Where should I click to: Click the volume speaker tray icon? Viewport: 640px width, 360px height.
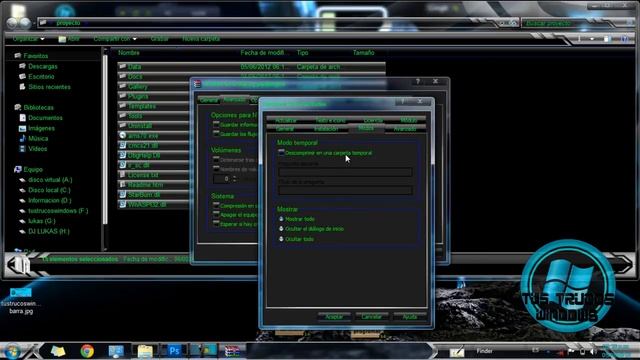point(593,351)
